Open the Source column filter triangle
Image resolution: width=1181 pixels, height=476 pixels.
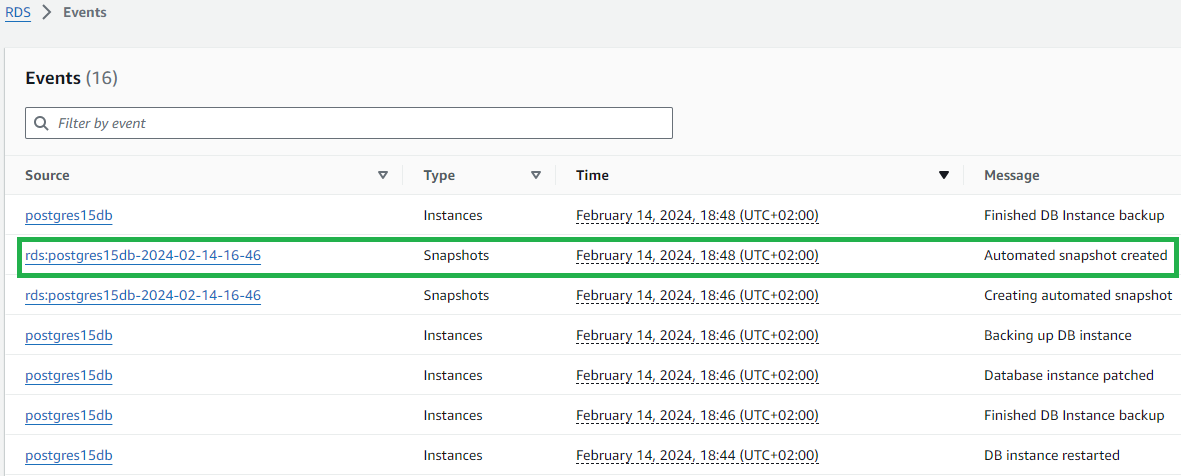(383, 175)
